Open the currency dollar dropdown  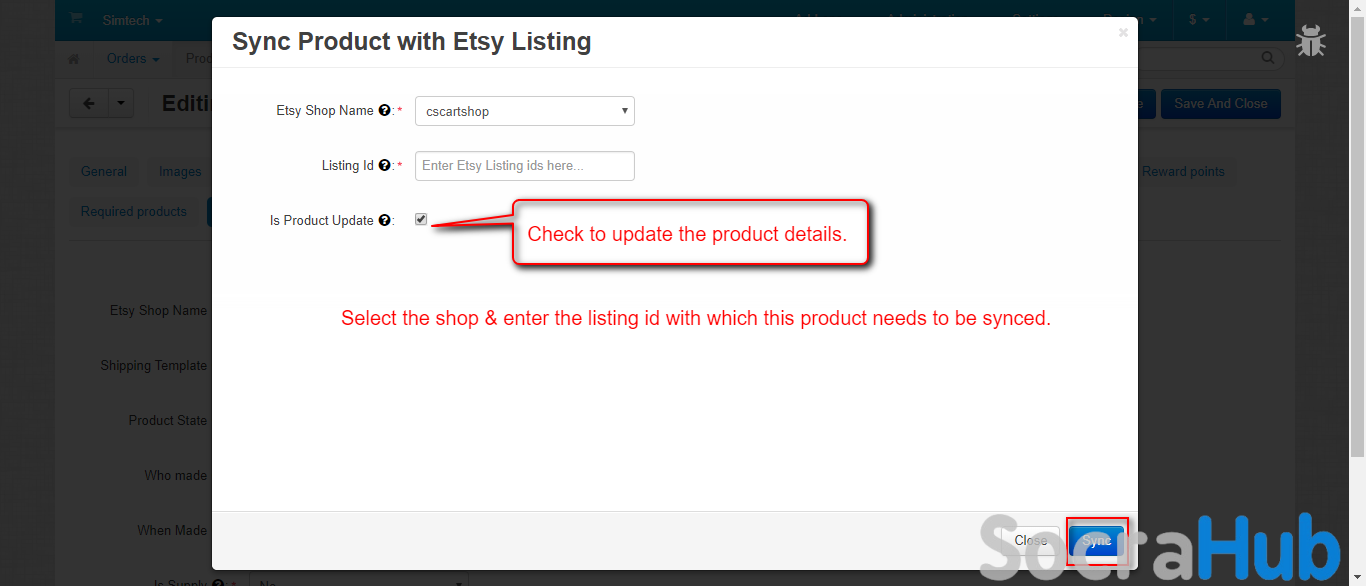point(1199,20)
